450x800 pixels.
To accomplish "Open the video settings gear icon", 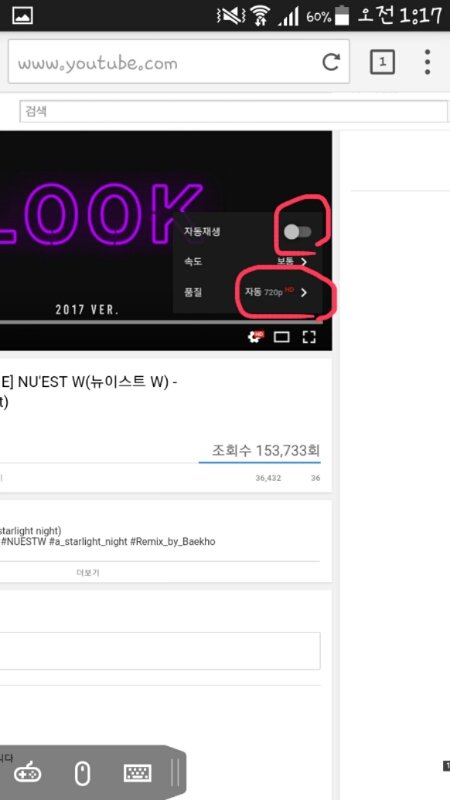I will [256, 337].
